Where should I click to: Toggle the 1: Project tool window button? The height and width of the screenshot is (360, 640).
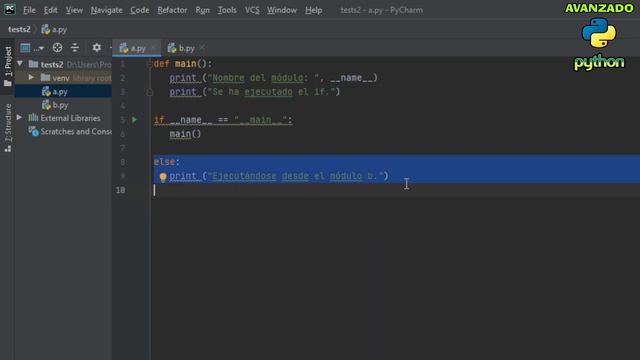8,66
